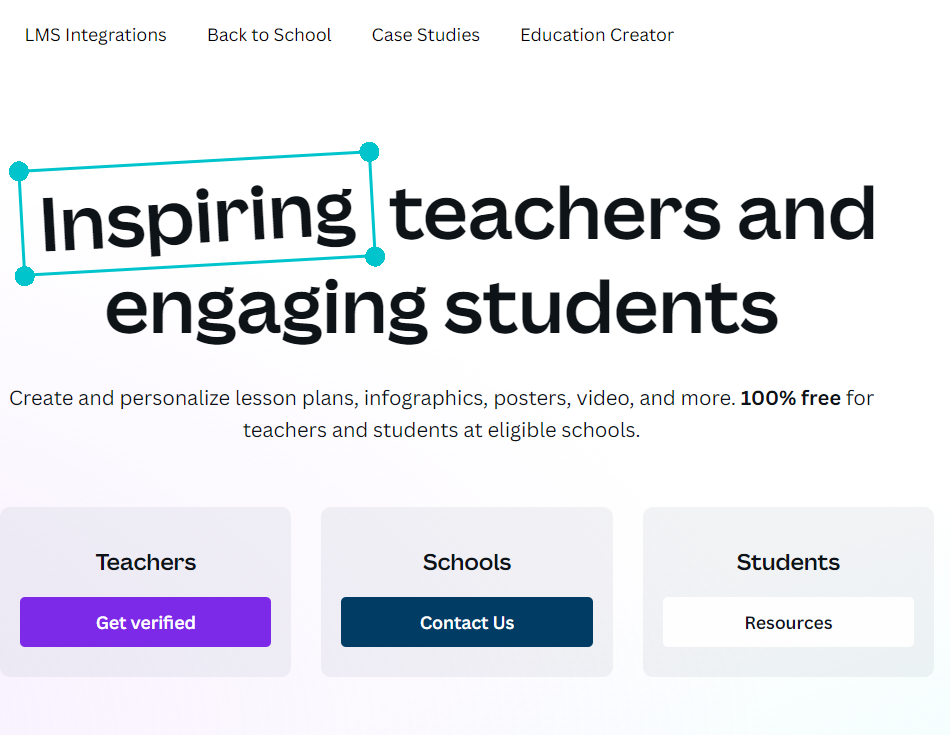The width and height of the screenshot is (950, 735).
Task: Select the framed word Inspiring
Action: pyautogui.click(x=198, y=216)
